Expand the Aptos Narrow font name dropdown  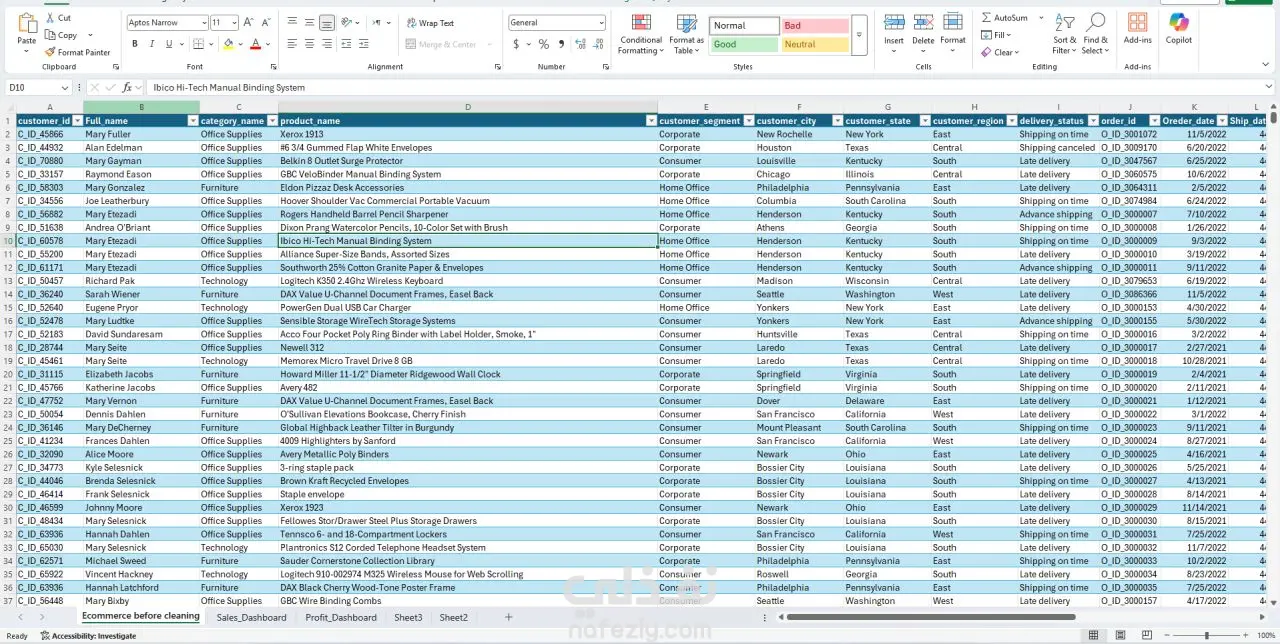tap(202, 22)
